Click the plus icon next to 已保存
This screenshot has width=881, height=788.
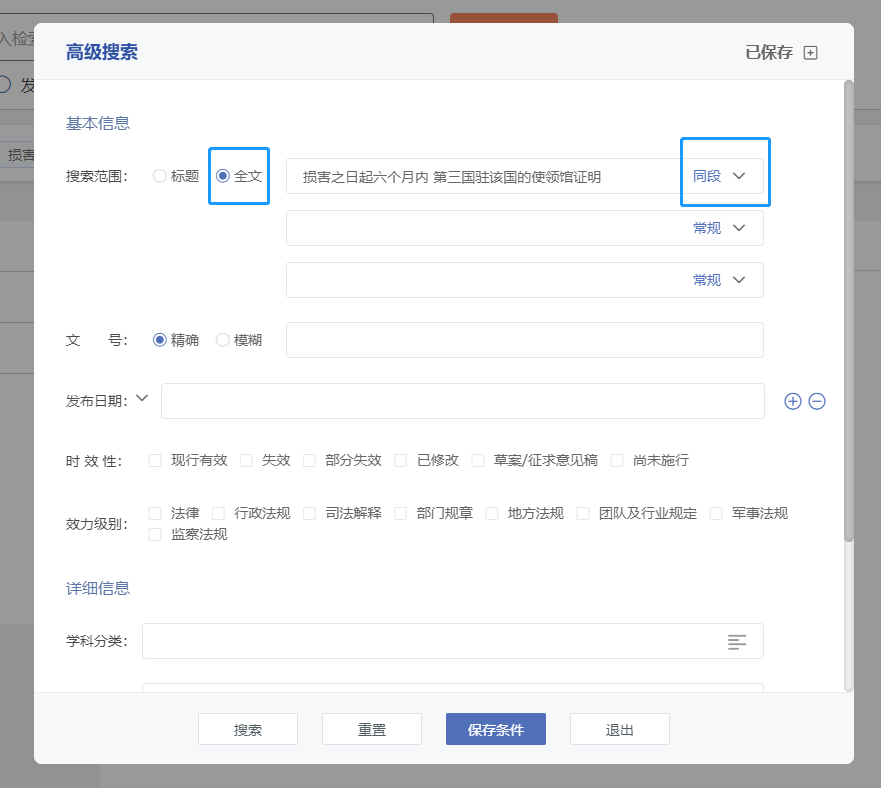click(810, 53)
